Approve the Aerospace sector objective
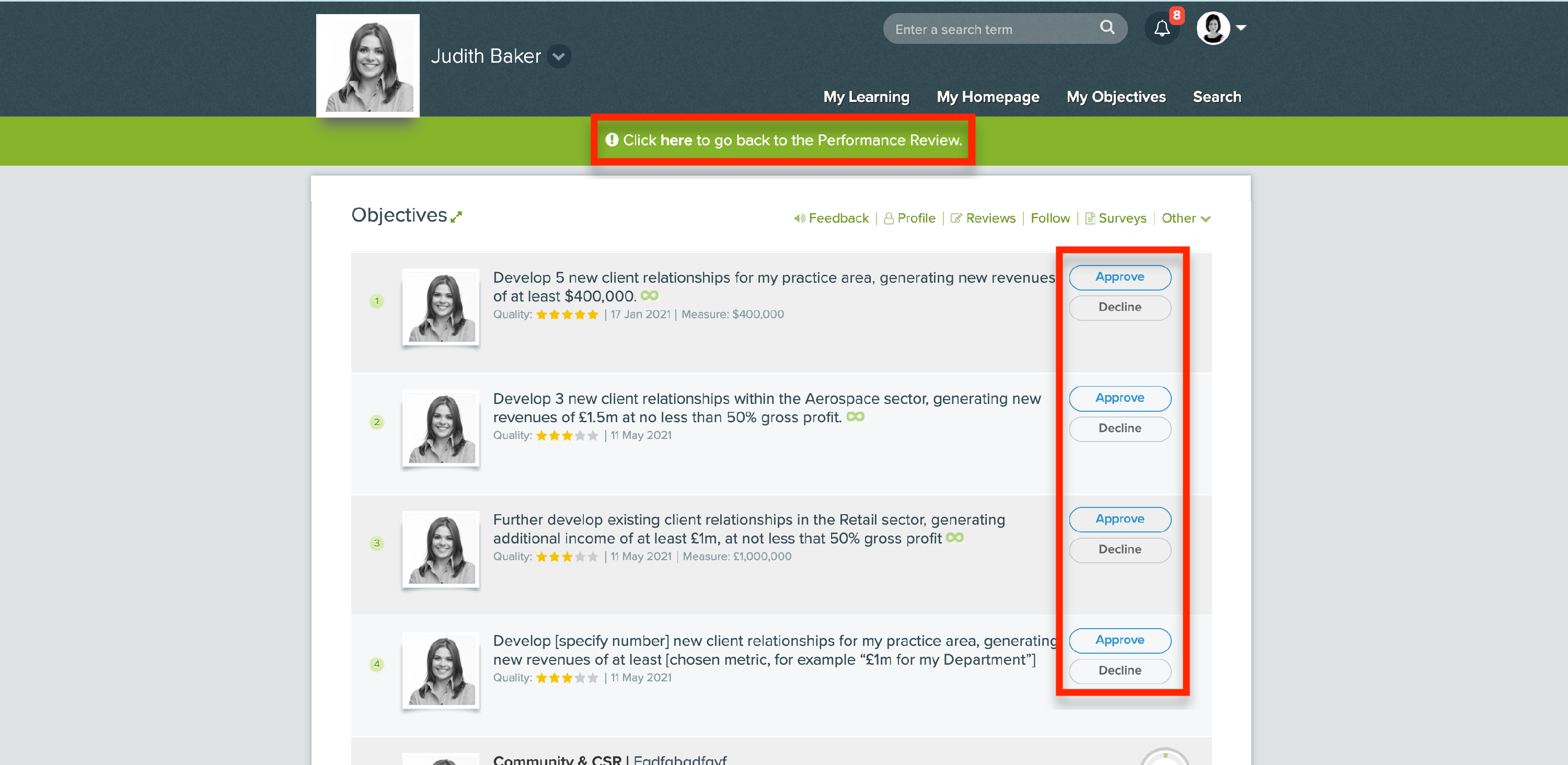Image resolution: width=1568 pixels, height=765 pixels. 1120,398
